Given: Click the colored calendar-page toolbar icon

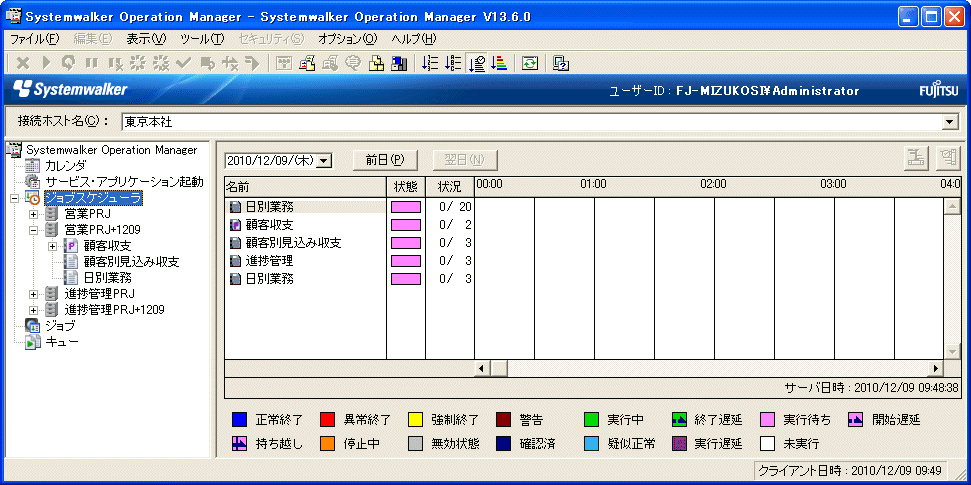Looking at the screenshot, I should [x=307, y=63].
